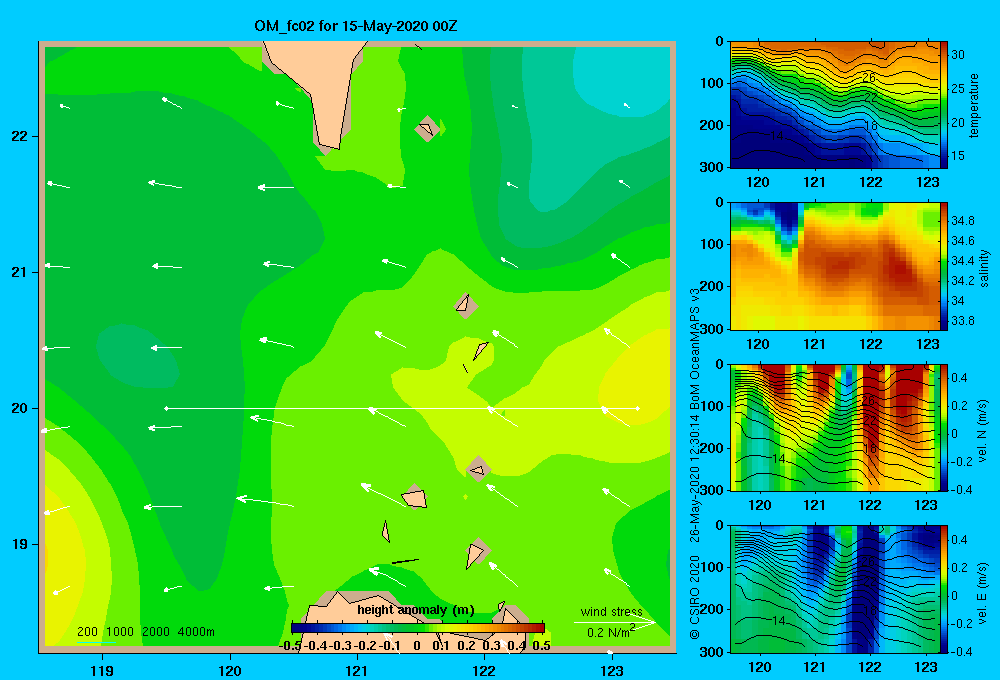Viewport: 1000px width, 680px height.
Task: Click the '2000' depth contour legend entry
Action: pos(156,632)
